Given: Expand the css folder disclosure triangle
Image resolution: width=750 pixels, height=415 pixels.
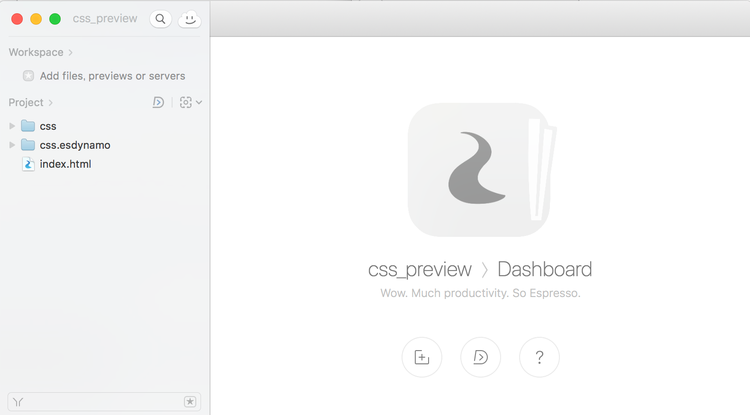Looking at the screenshot, I should pyautogui.click(x=12, y=126).
